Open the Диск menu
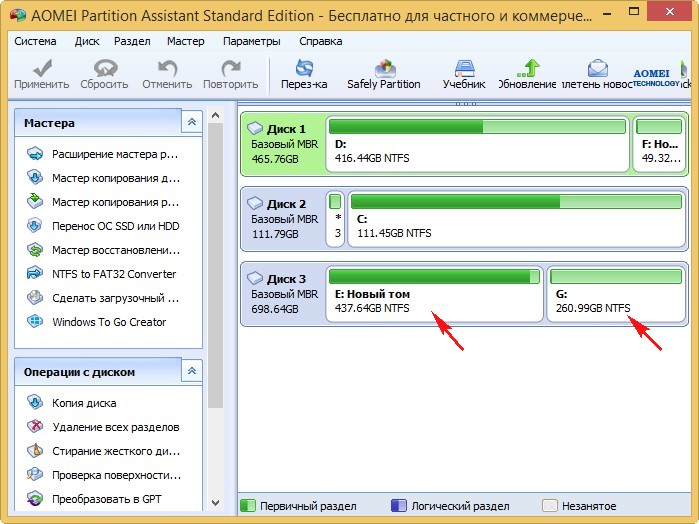This screenshot has width=699, height=524. 87,41
